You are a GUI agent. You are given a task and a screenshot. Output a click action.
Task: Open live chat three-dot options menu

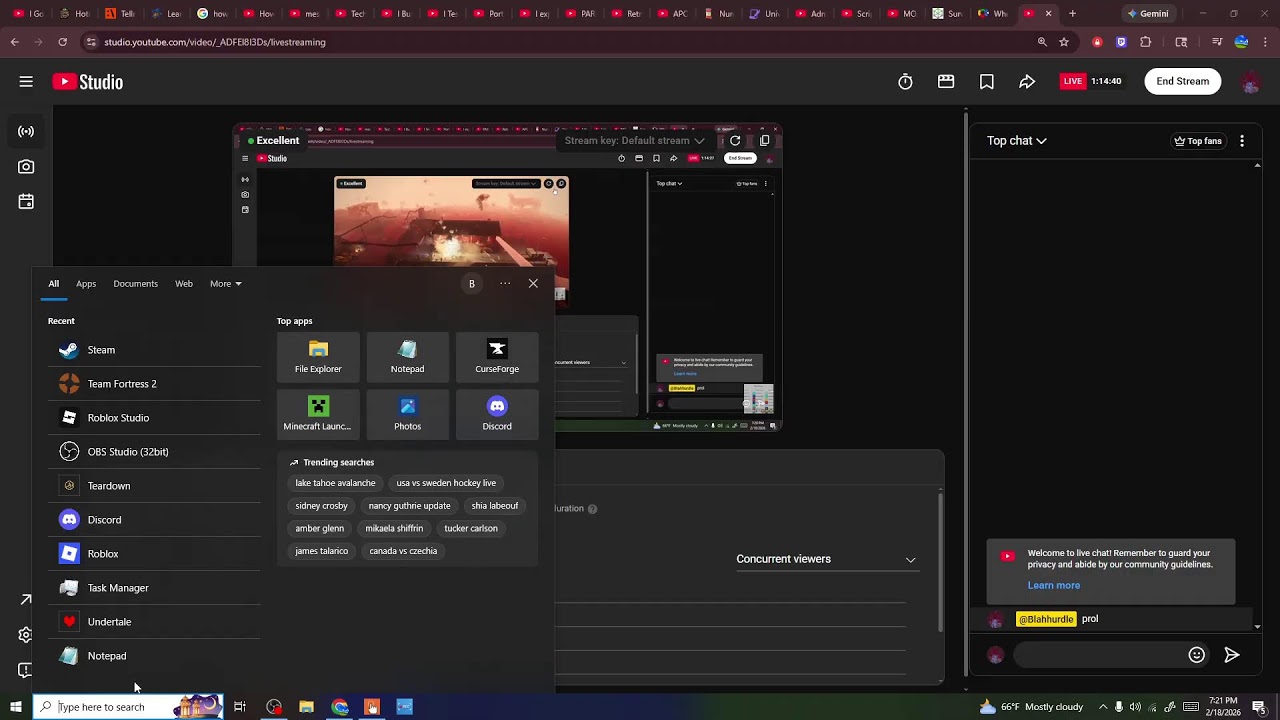click(1242, 141)
